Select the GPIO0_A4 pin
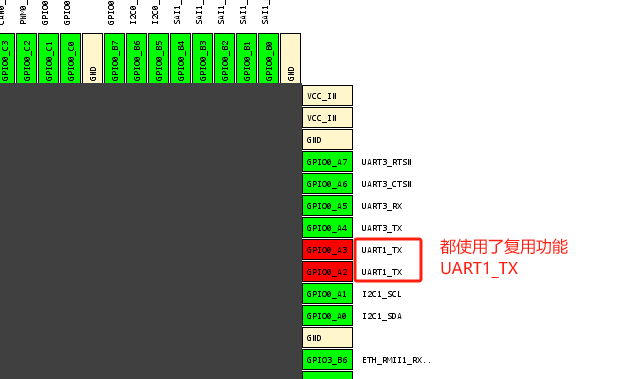 pos(327,228)
